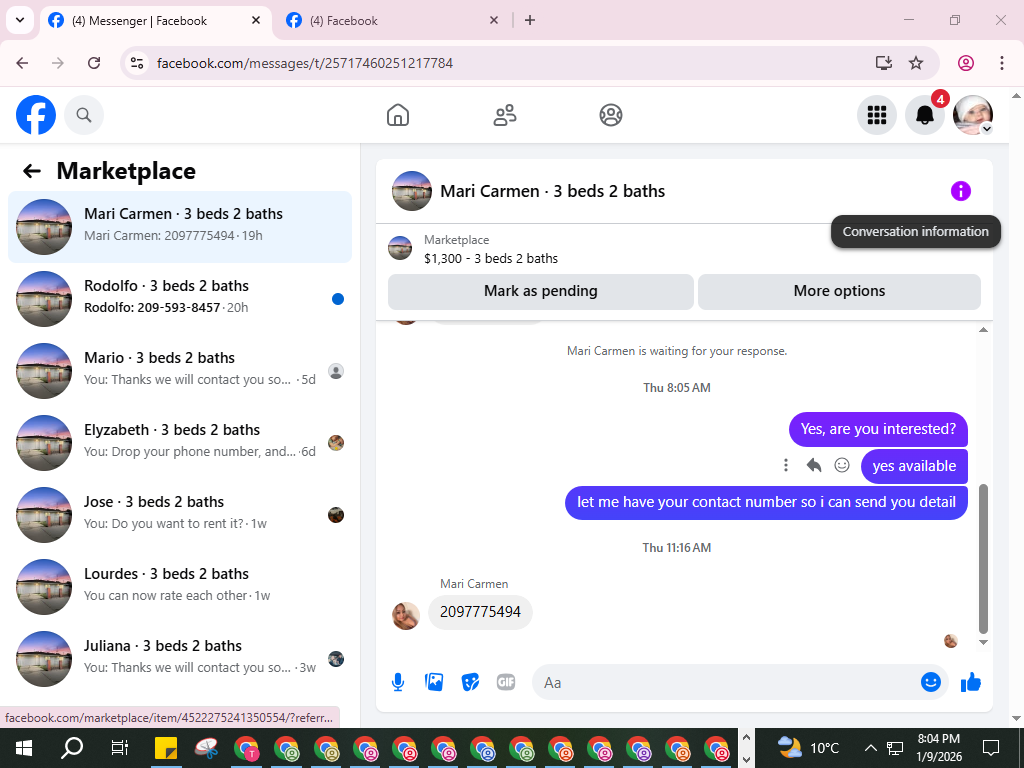Image resolution: width=1024 pixels, height=768 pixels.
Task: Open the account profile picture menu
Action: tap(973, 115)
